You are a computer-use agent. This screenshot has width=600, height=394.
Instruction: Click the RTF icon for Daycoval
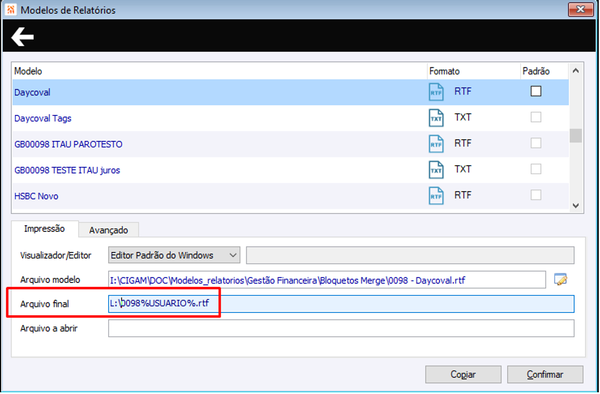(436, 92)
